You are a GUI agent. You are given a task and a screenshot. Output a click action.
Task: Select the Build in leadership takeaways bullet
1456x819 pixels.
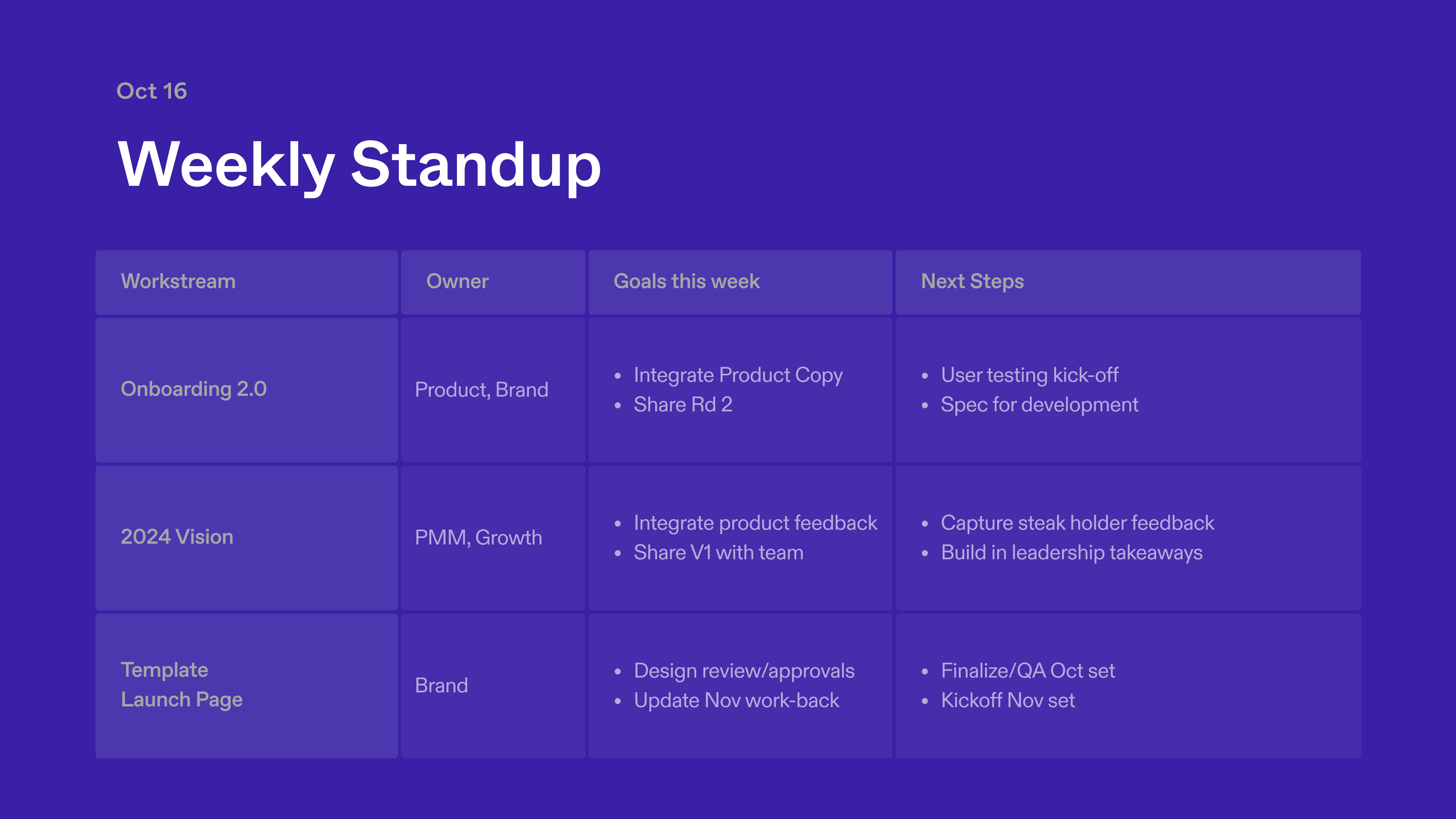[x=1071, y=553]
